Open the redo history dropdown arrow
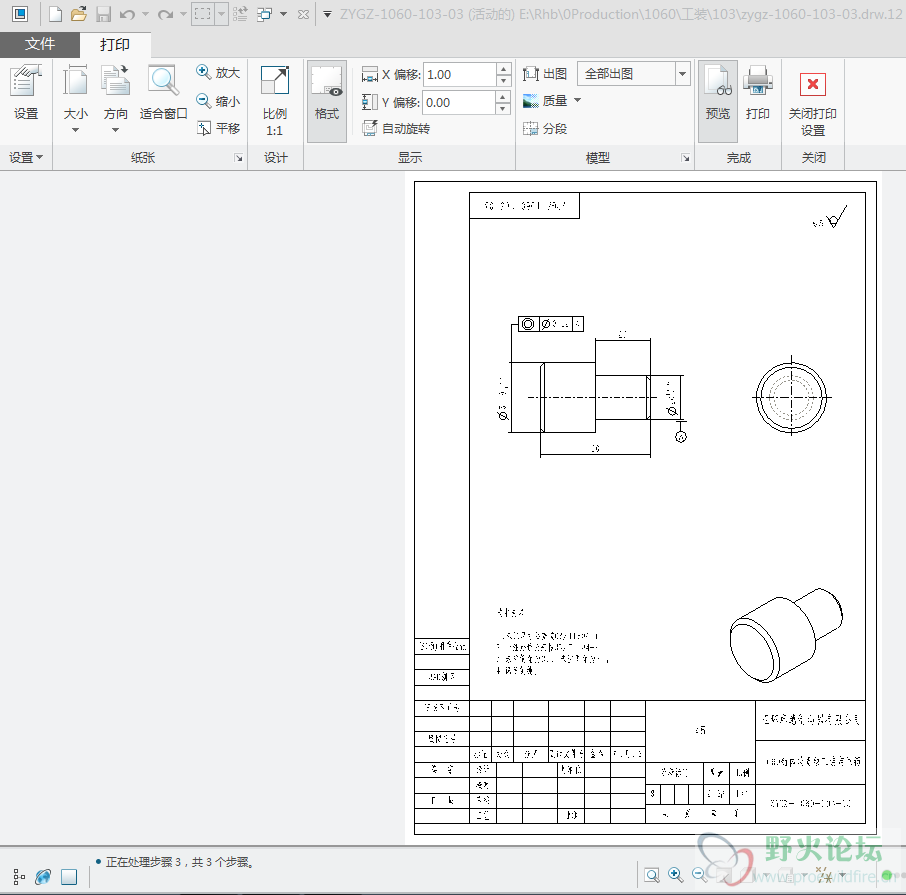Image resolution: width=906 pixels, height=895 pixels. tap(183, 14)
